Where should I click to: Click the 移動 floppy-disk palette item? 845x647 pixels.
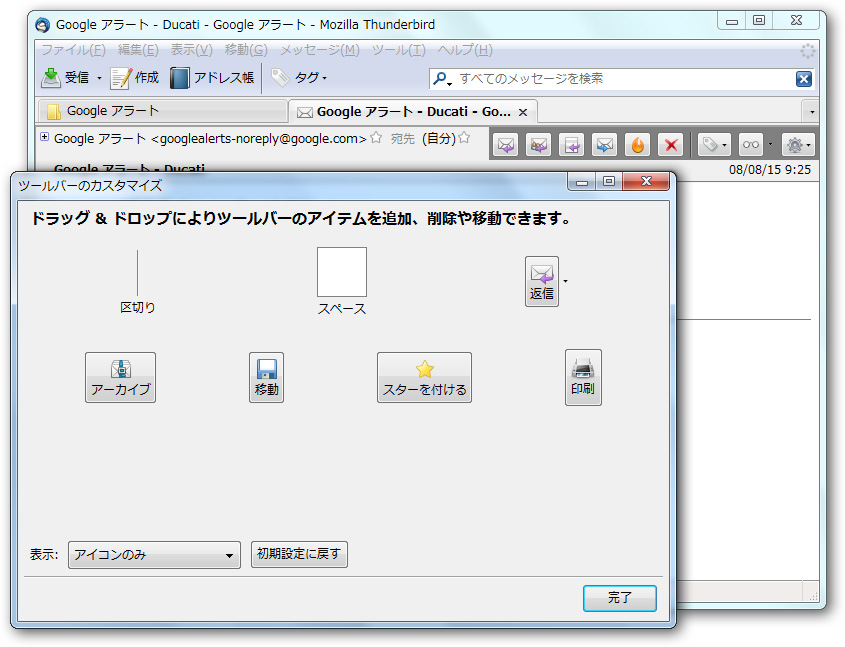(x=266, y=378)
